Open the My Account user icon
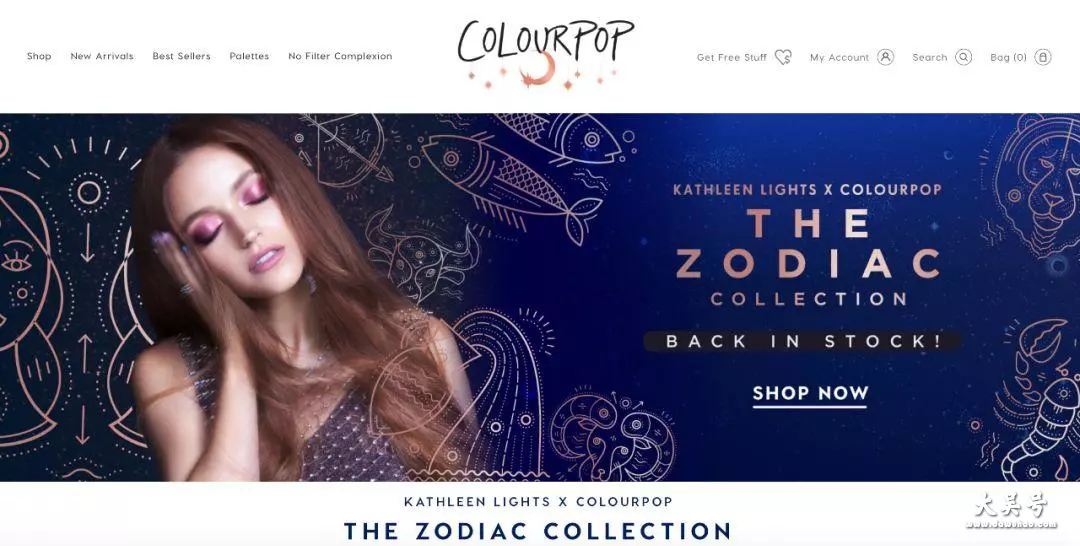This screenshot has height=546, width=1080. 886,57
